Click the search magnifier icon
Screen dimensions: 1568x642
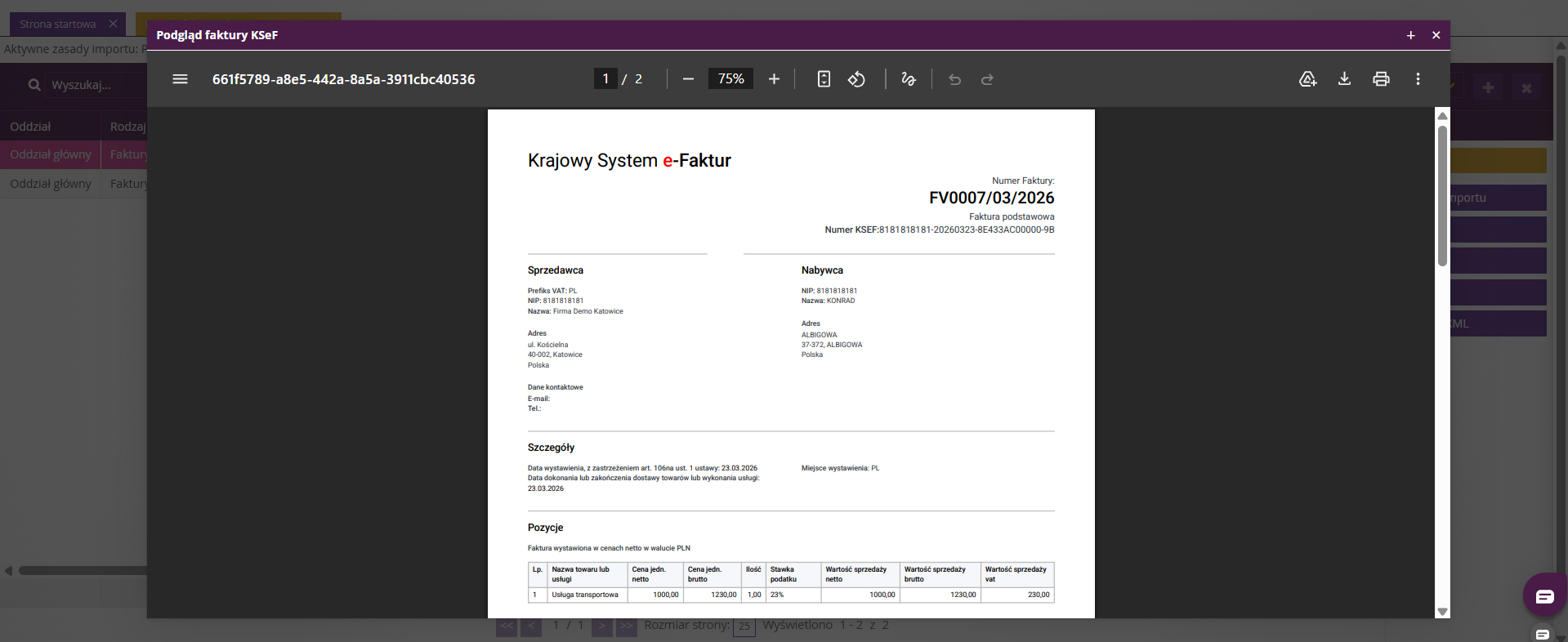point(34,85)
